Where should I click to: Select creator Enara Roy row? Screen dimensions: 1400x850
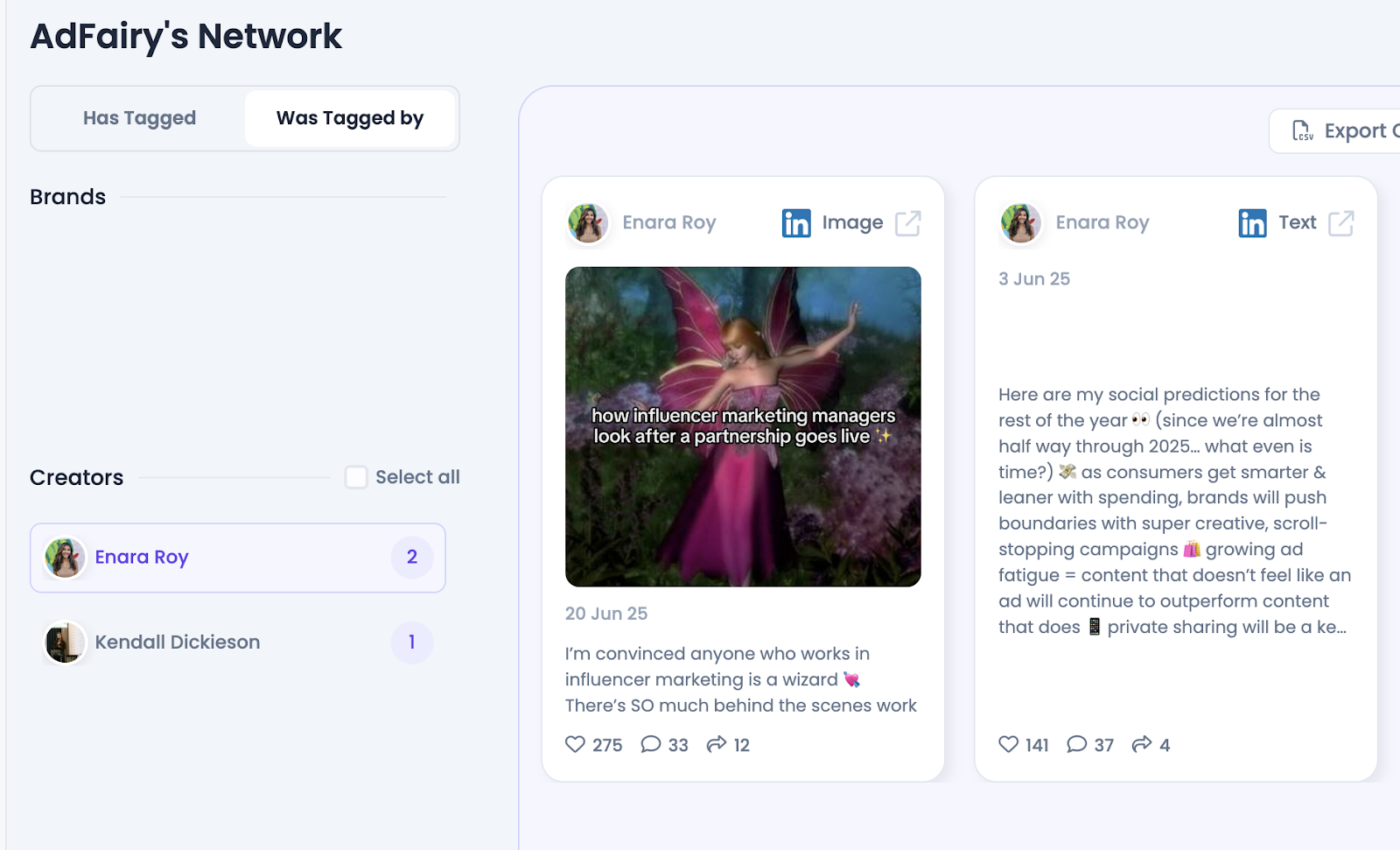pyautogui.click(x=238, y=558)
